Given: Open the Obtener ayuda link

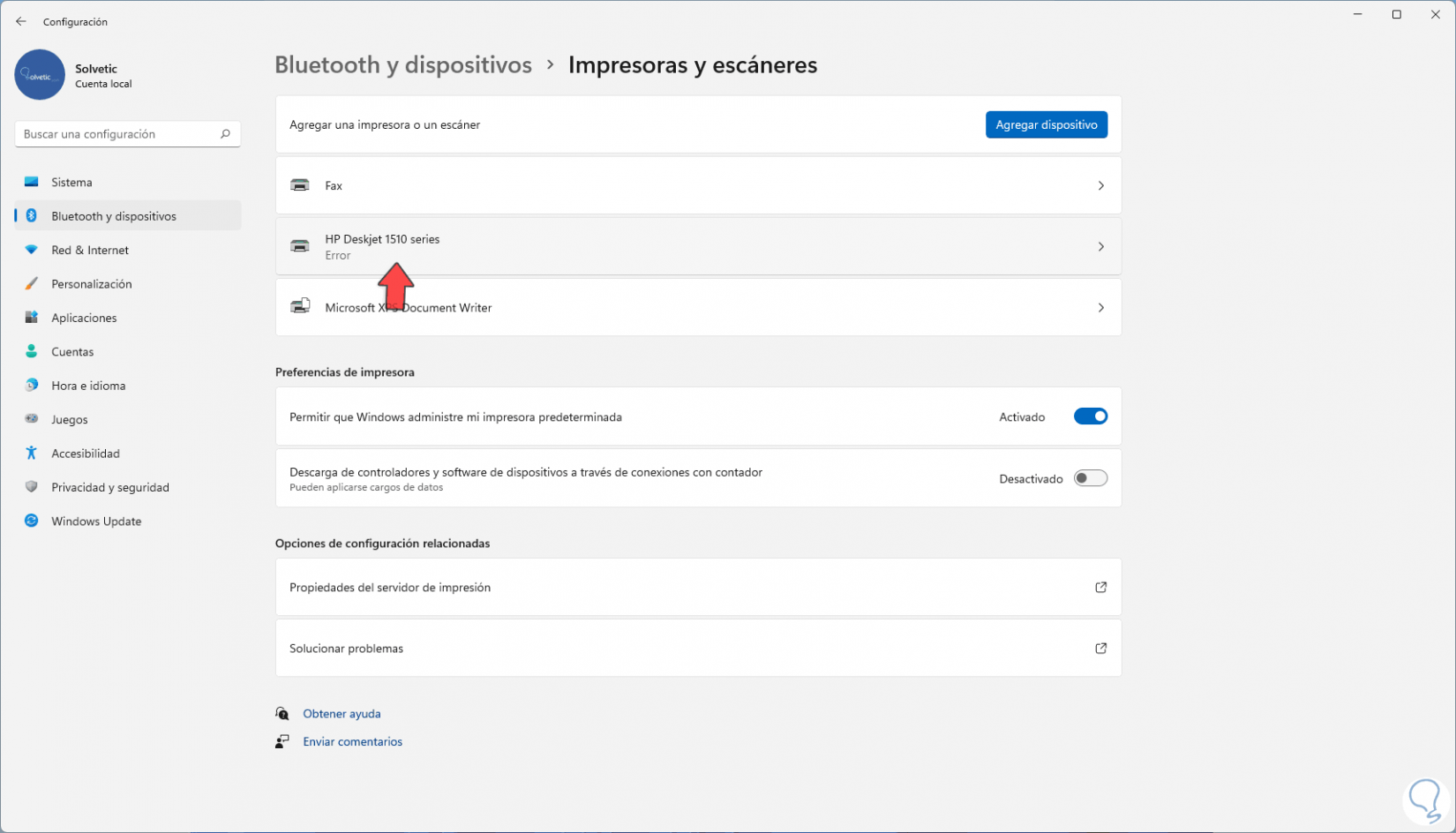Looking at the screenshot, I should [341, 714].
